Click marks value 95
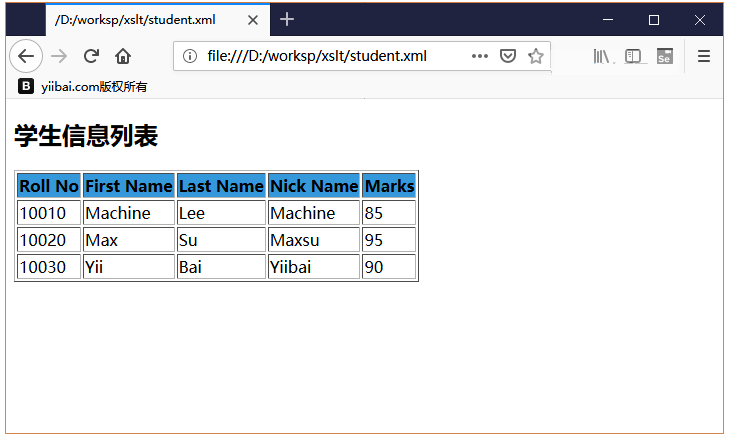The height and width of the screenshot is (437, 729). (389, 240)
